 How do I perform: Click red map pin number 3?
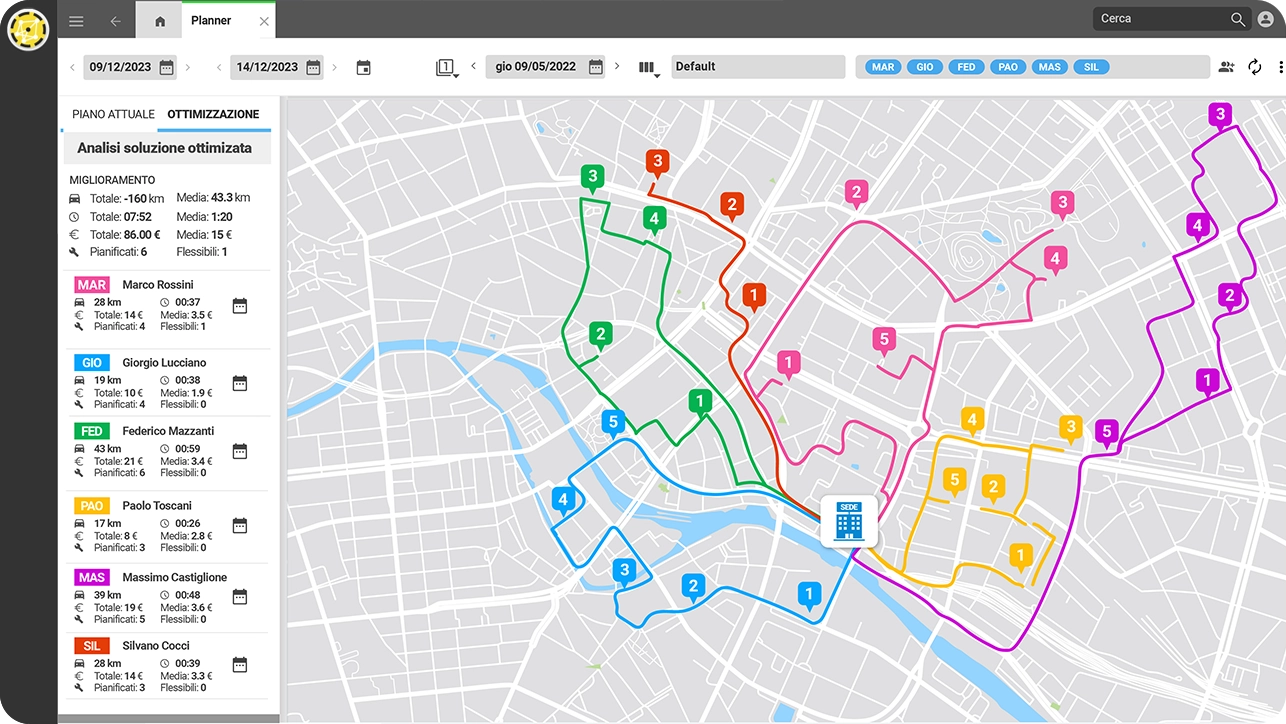click(656, 162)
